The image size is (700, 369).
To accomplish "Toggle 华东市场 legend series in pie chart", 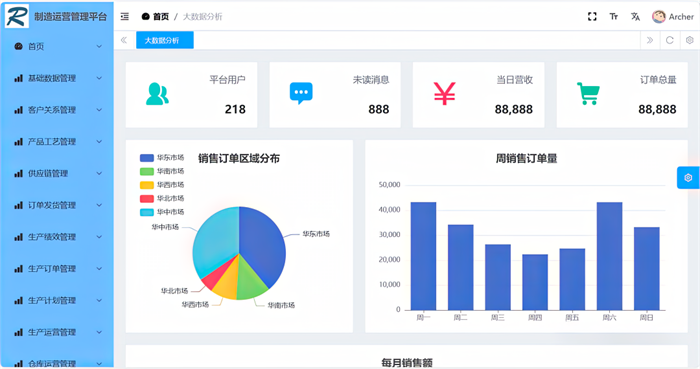I will (162, 158).
